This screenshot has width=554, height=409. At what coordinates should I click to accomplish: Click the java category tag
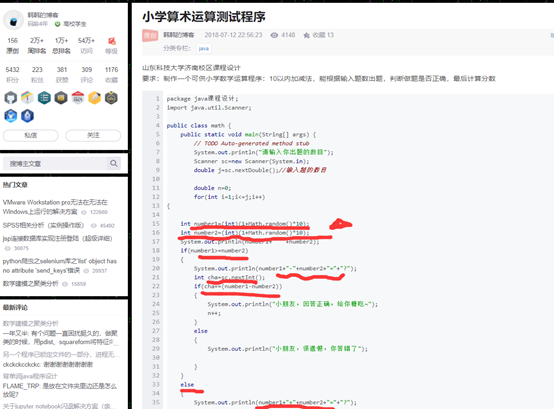[204, 48]
